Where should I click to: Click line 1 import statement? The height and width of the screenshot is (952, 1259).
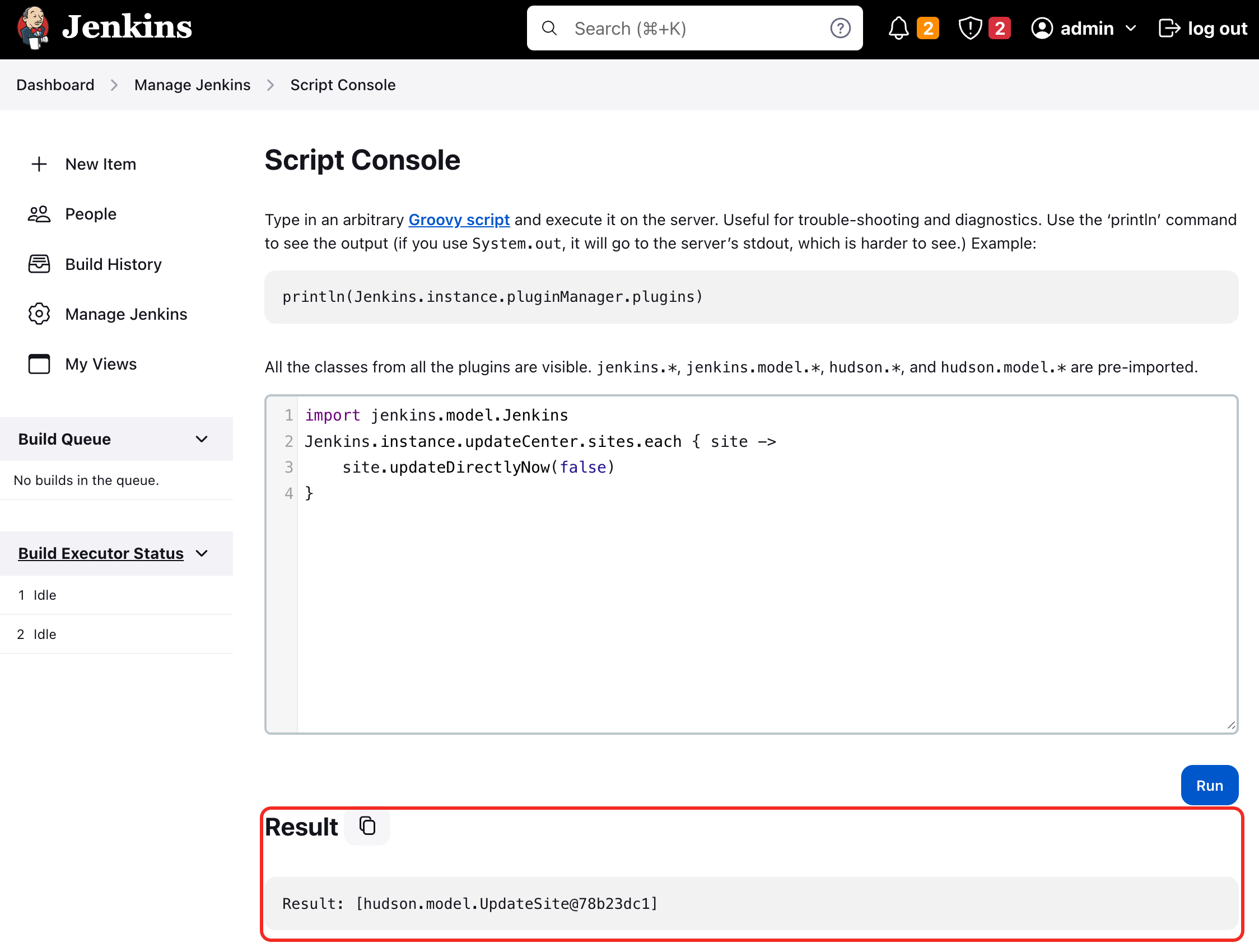coord(436,416)
